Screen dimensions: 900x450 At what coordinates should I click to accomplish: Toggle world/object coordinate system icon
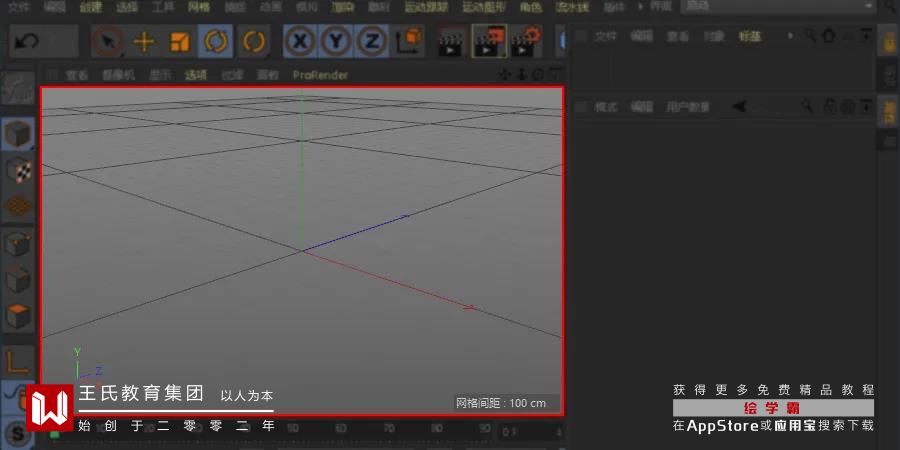[x=409, y=41]
